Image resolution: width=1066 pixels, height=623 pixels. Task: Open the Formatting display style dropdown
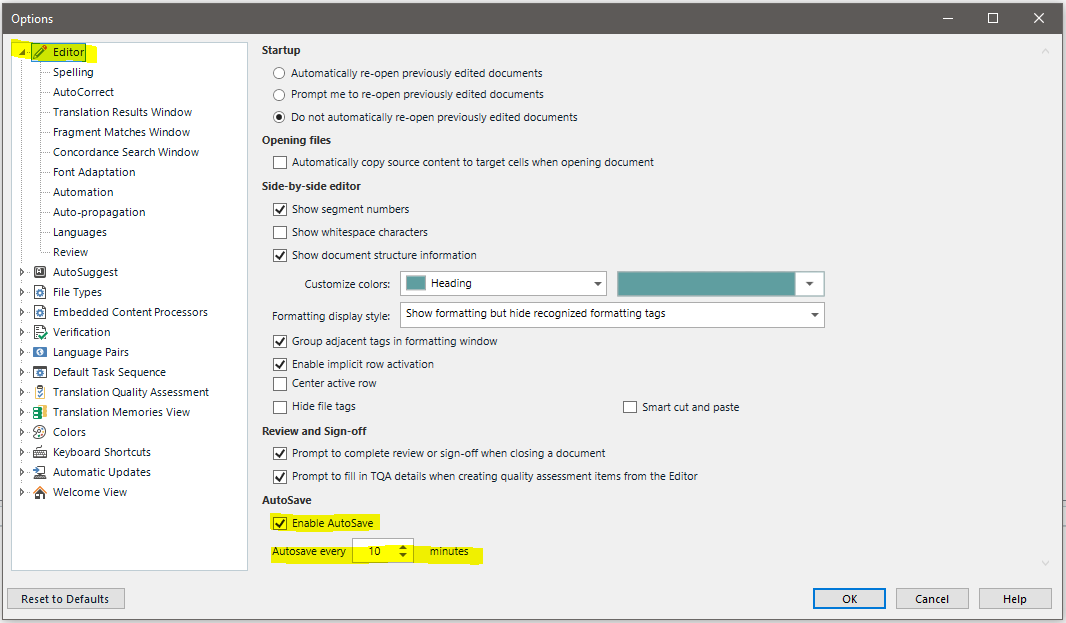(x=815, y=314)
